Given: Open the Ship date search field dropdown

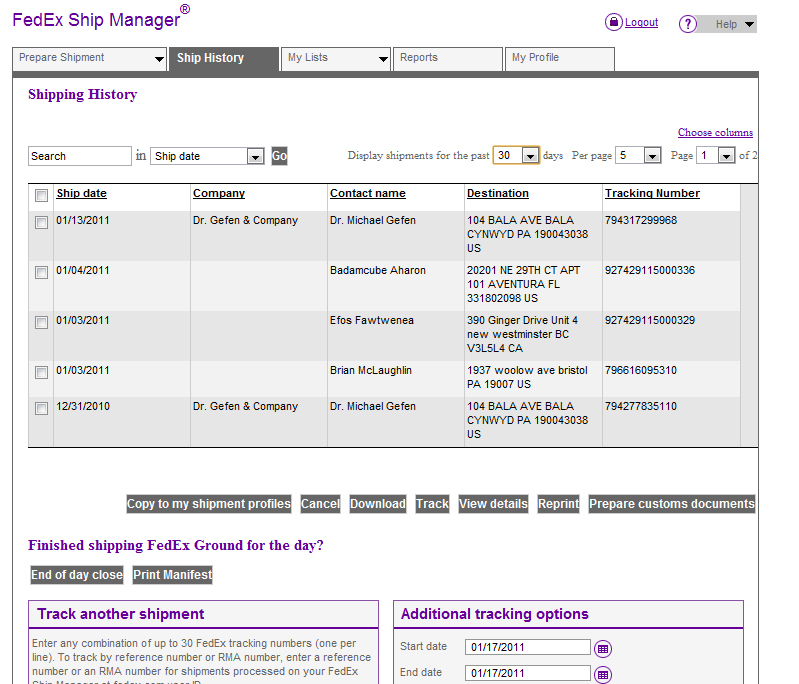Looking at the screenshot, I should (255, 157).
